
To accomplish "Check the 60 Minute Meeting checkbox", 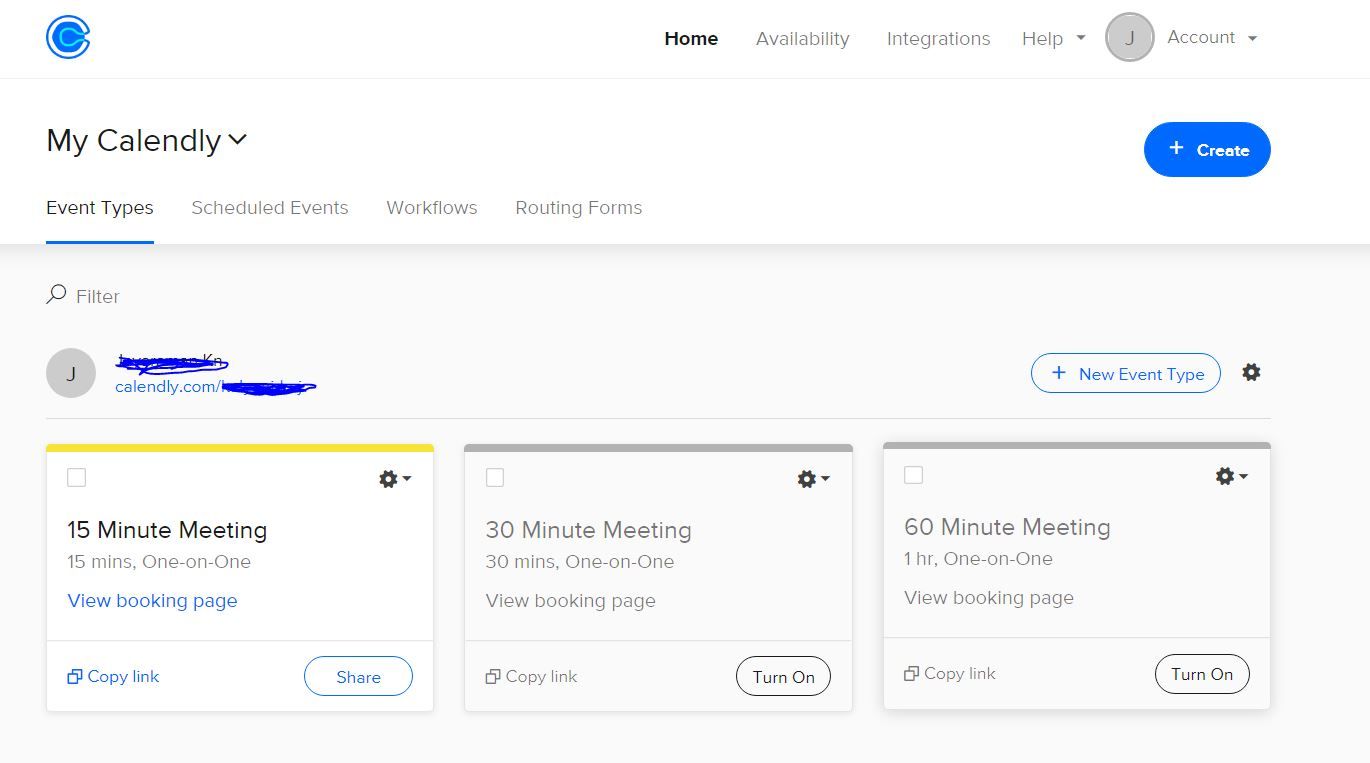I will (913, 475).
